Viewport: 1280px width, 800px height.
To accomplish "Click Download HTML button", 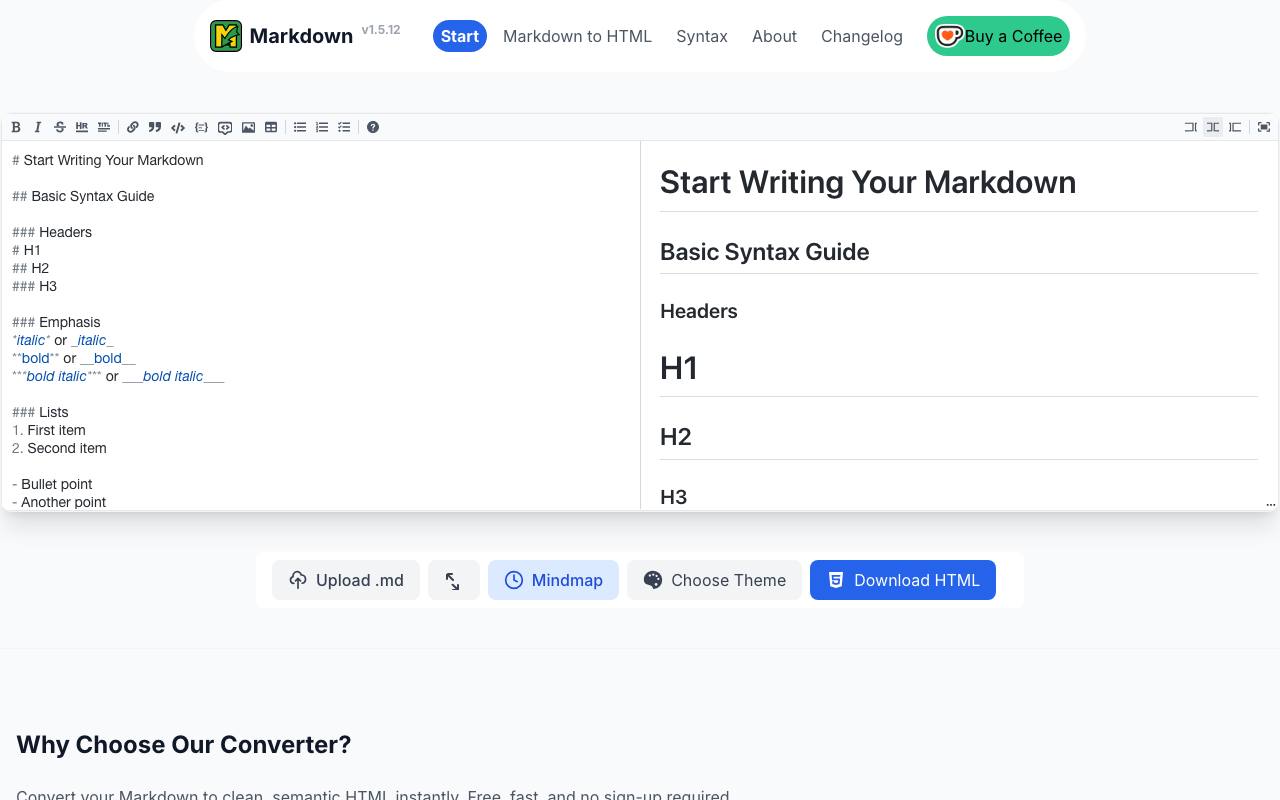I will tap(903, 580).
